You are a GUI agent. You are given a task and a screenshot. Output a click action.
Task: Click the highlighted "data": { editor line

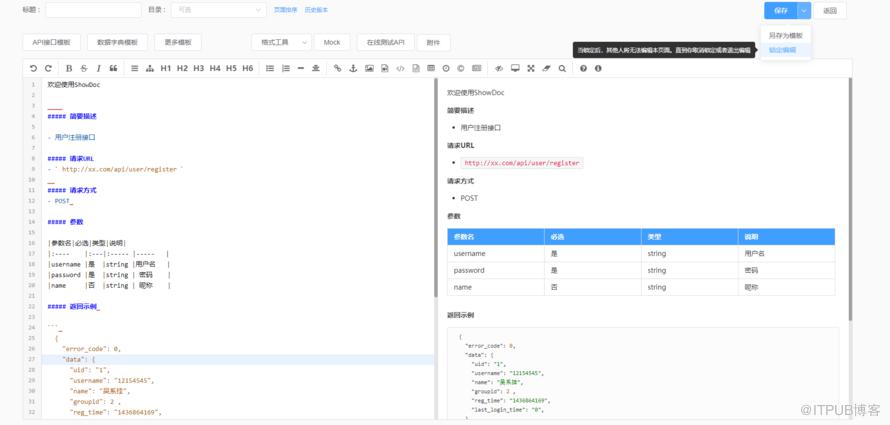(238, 360)
